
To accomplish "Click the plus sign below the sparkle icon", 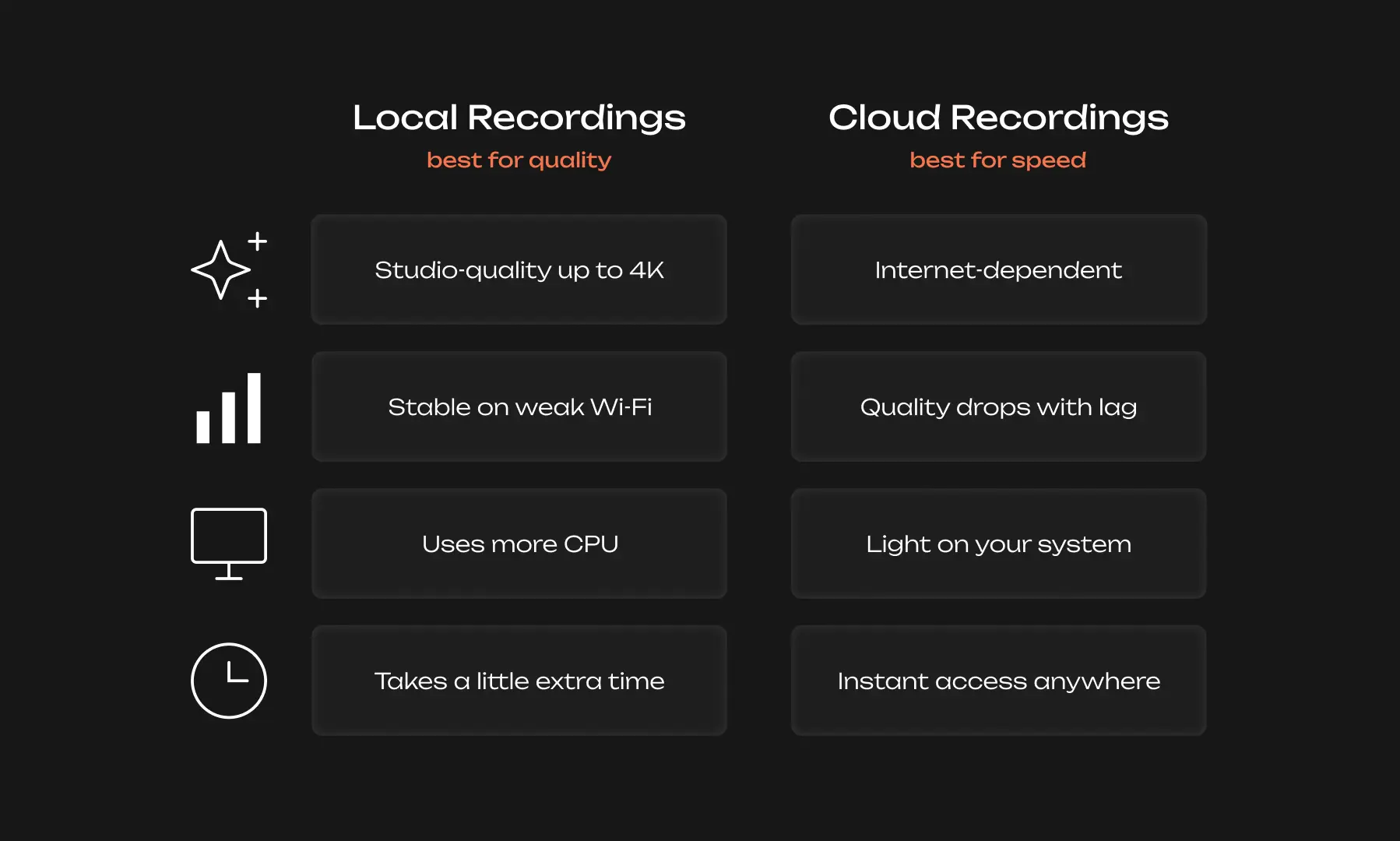I will (x=258, y=297).
